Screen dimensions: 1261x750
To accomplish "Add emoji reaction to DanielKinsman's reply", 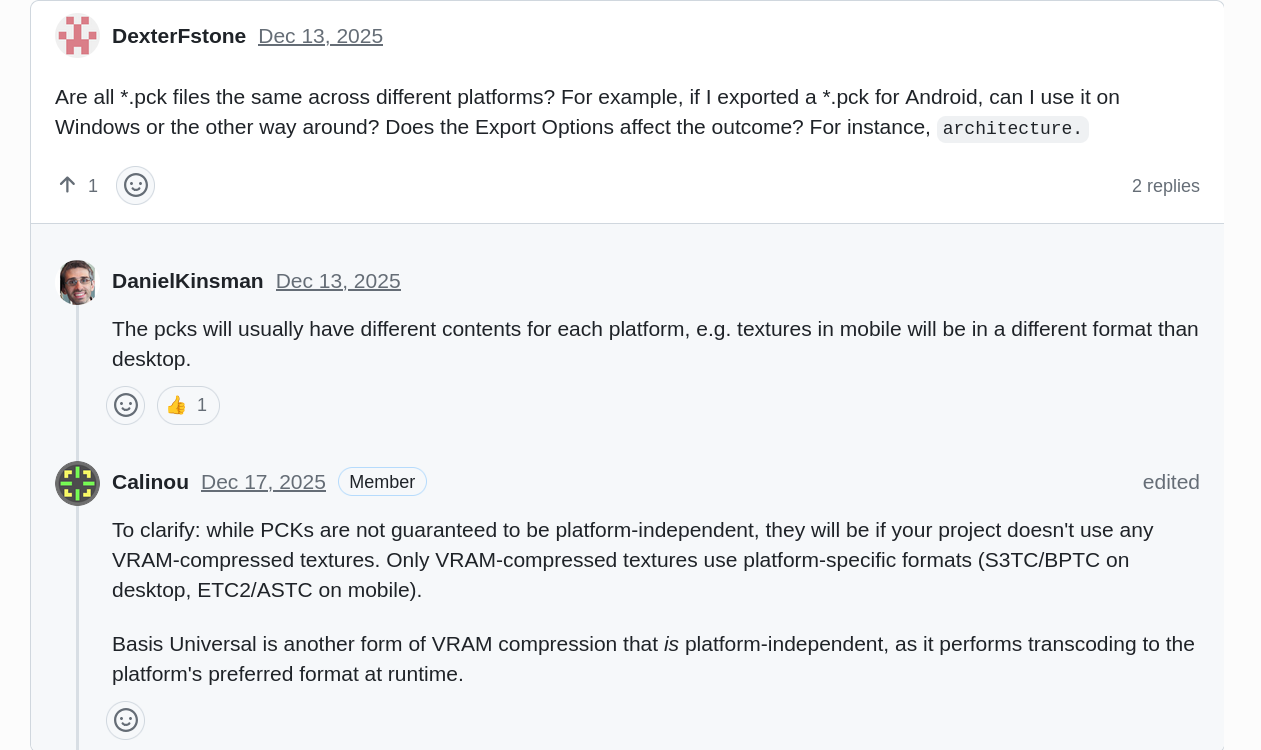I will point(126,405).
